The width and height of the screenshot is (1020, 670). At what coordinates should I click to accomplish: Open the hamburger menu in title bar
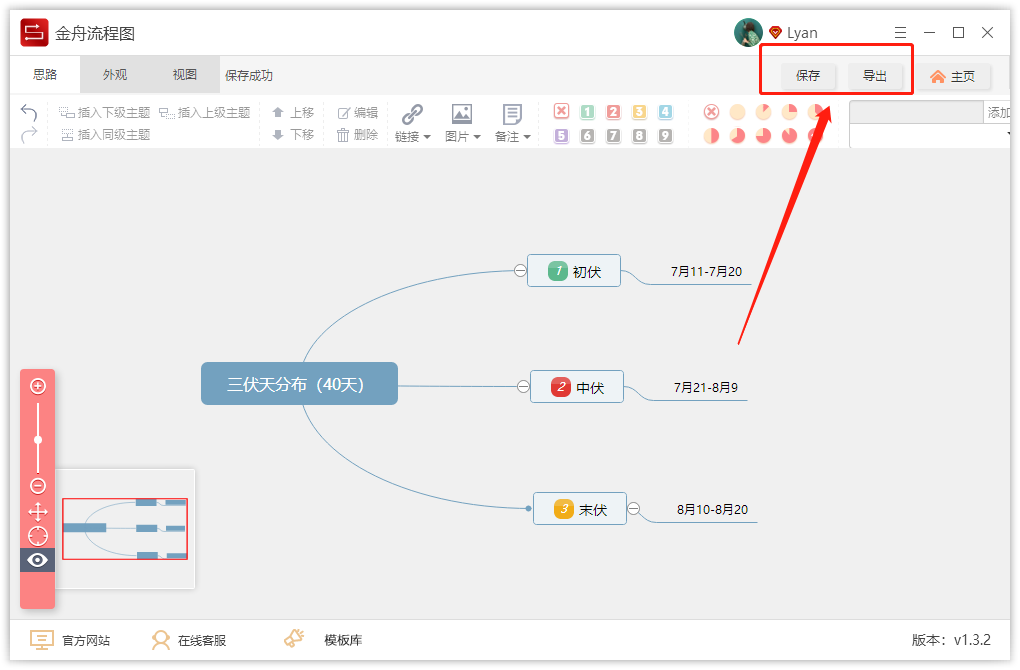[x=900, y=33]
